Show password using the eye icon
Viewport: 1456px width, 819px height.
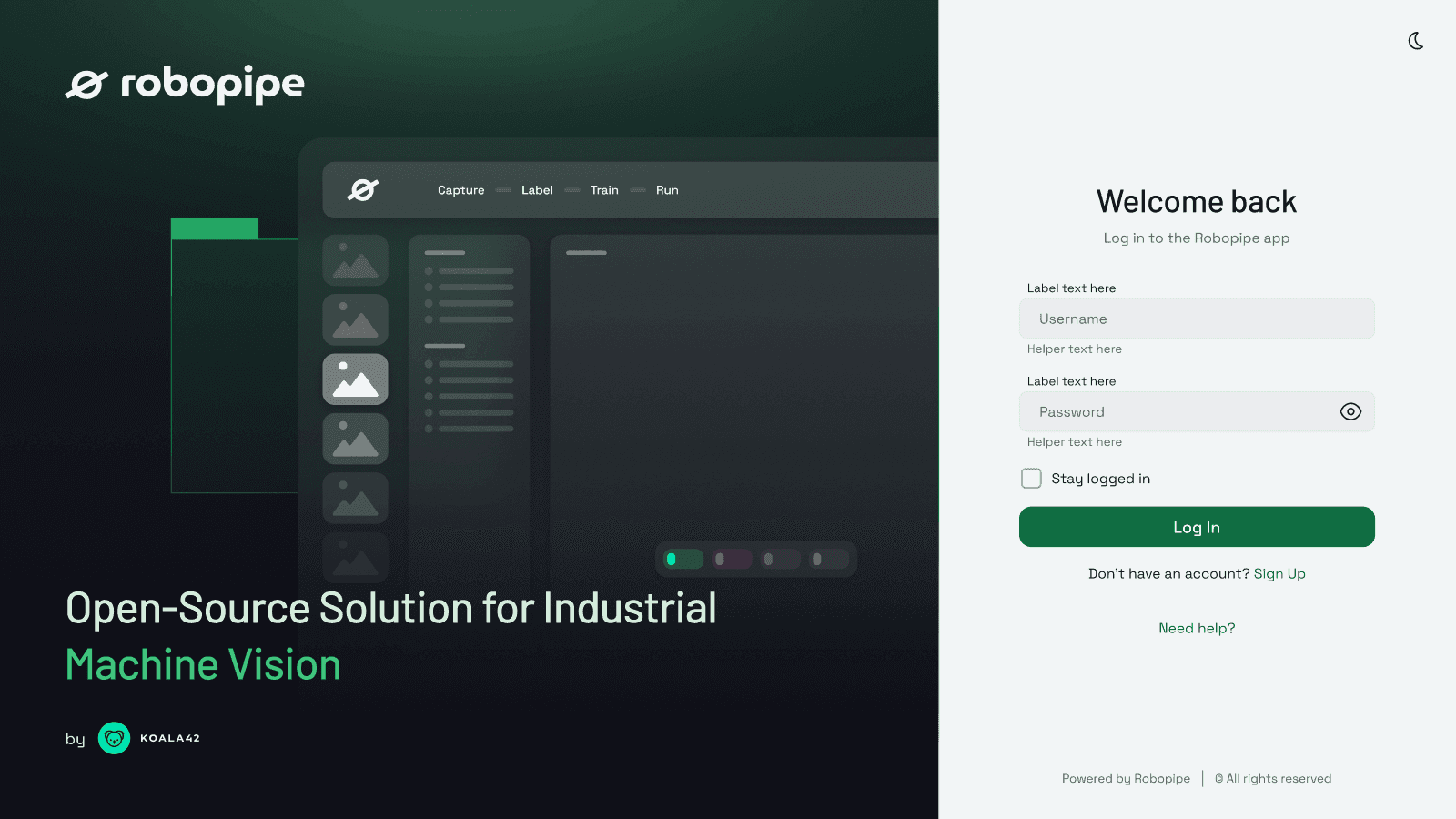coord(1350,411)
